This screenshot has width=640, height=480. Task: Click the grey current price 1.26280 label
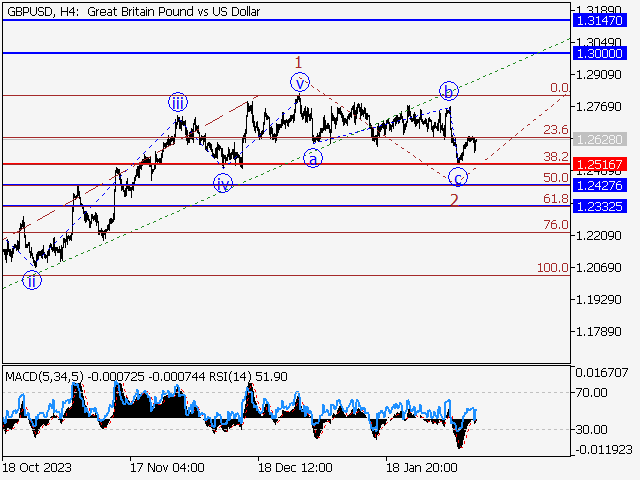click(x=599, y=140)
